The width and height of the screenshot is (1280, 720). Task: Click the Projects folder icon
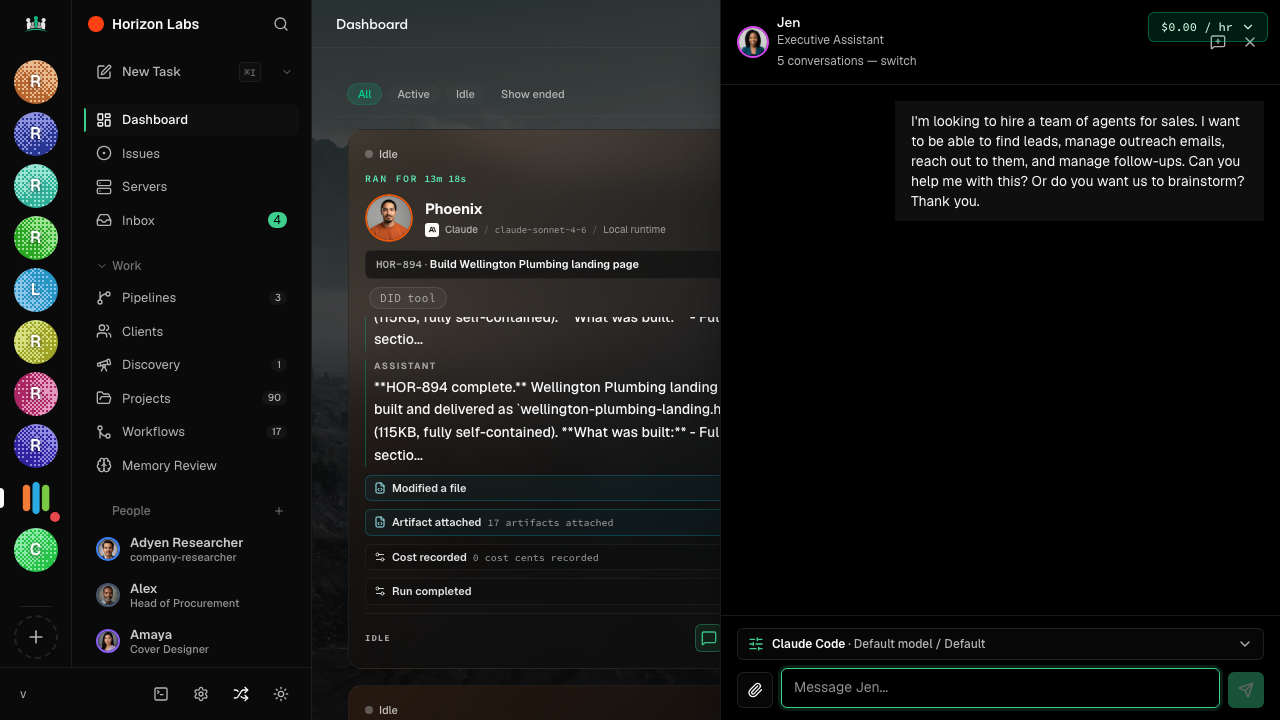pos(104,399)
